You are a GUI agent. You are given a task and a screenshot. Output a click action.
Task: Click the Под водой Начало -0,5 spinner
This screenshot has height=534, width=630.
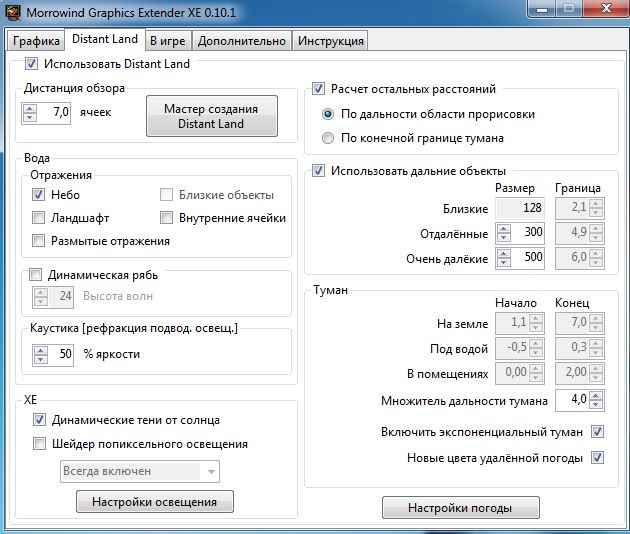[x=520, y=348]
